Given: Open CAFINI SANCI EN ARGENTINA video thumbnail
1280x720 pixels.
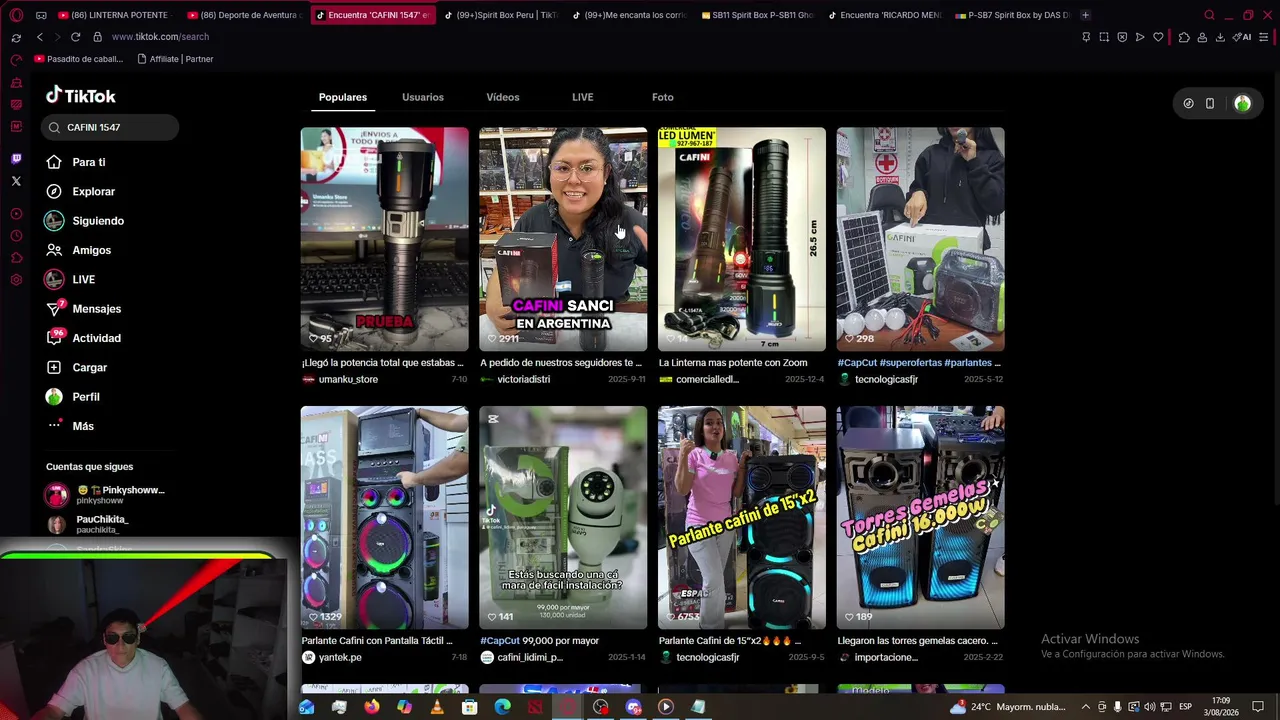Looking at the screenshot, I should pyautogui.click(x=563, y=239).
